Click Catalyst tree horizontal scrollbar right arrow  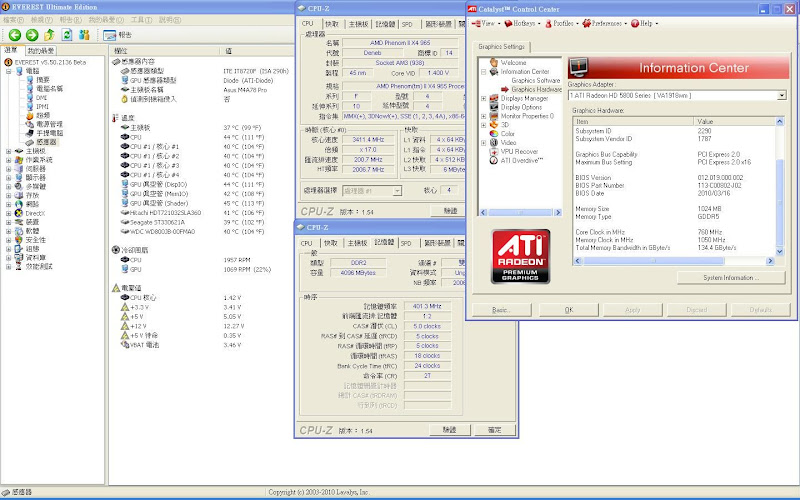(558, 212)
